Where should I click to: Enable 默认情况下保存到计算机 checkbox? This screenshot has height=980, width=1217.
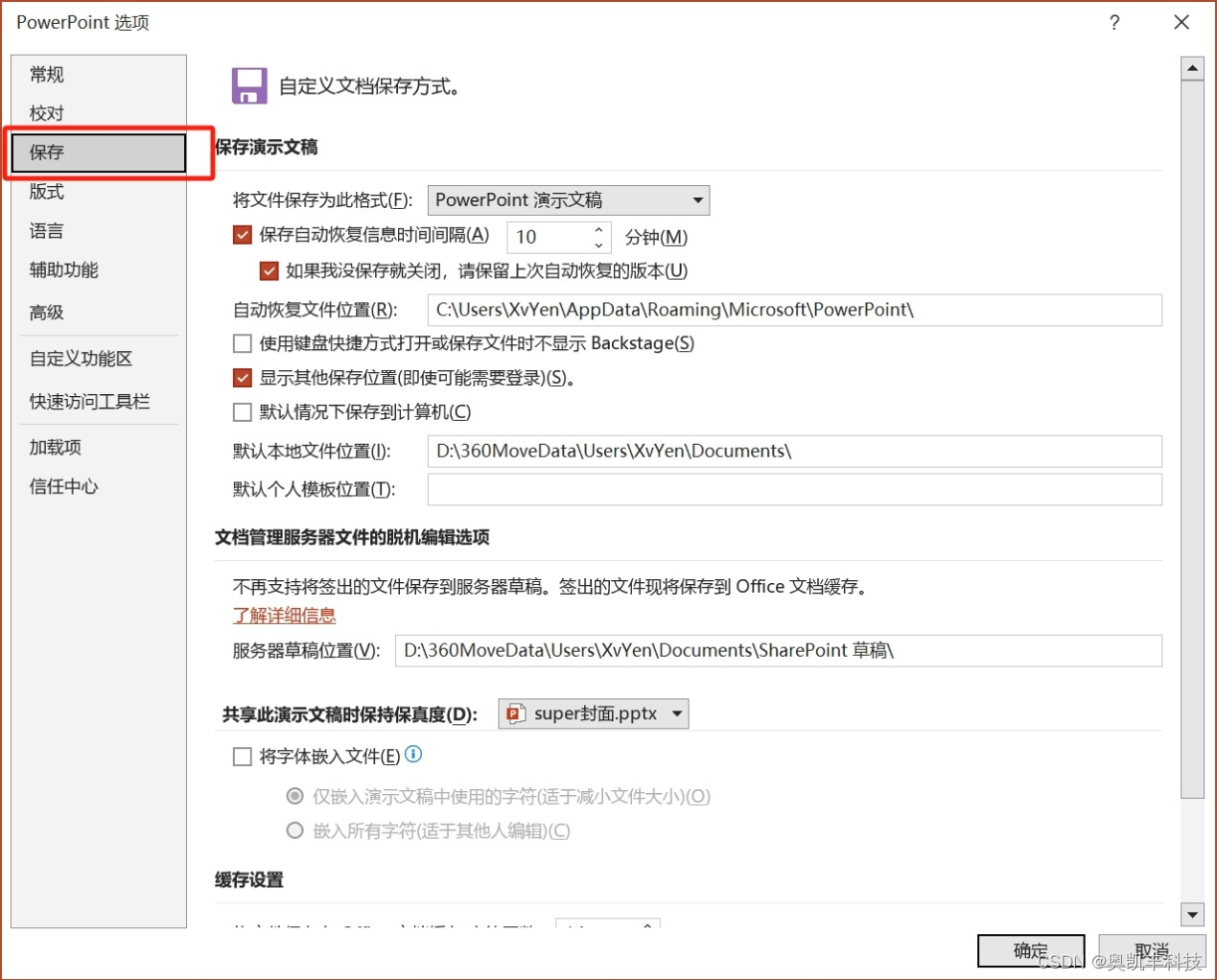pos(243,412)
